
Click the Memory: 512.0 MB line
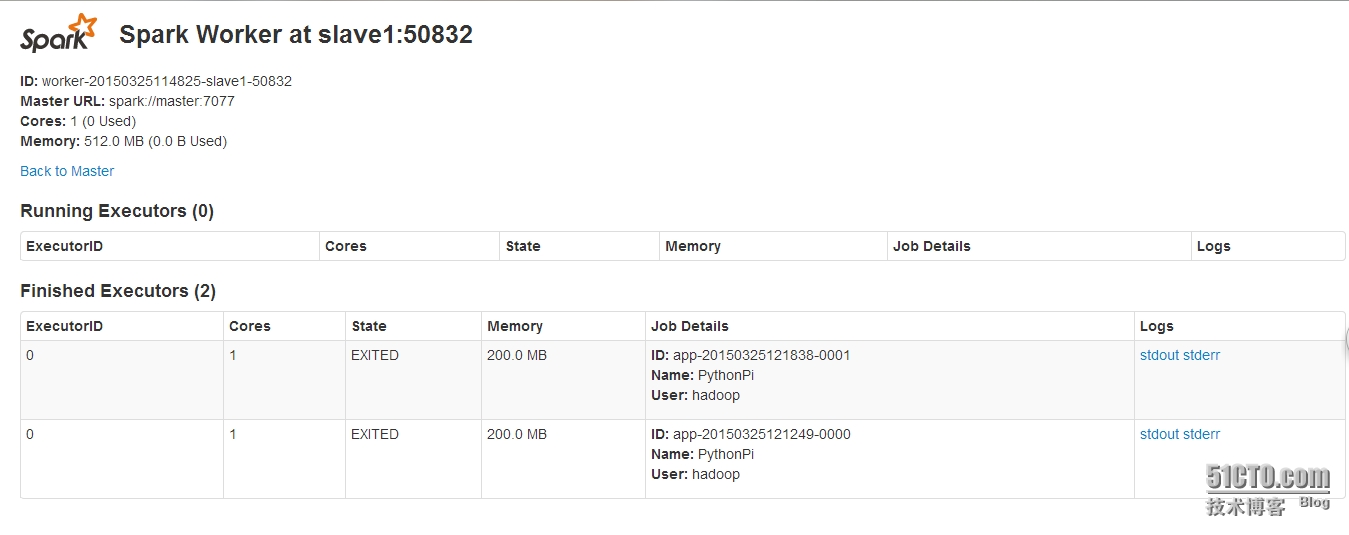(123, 141)
